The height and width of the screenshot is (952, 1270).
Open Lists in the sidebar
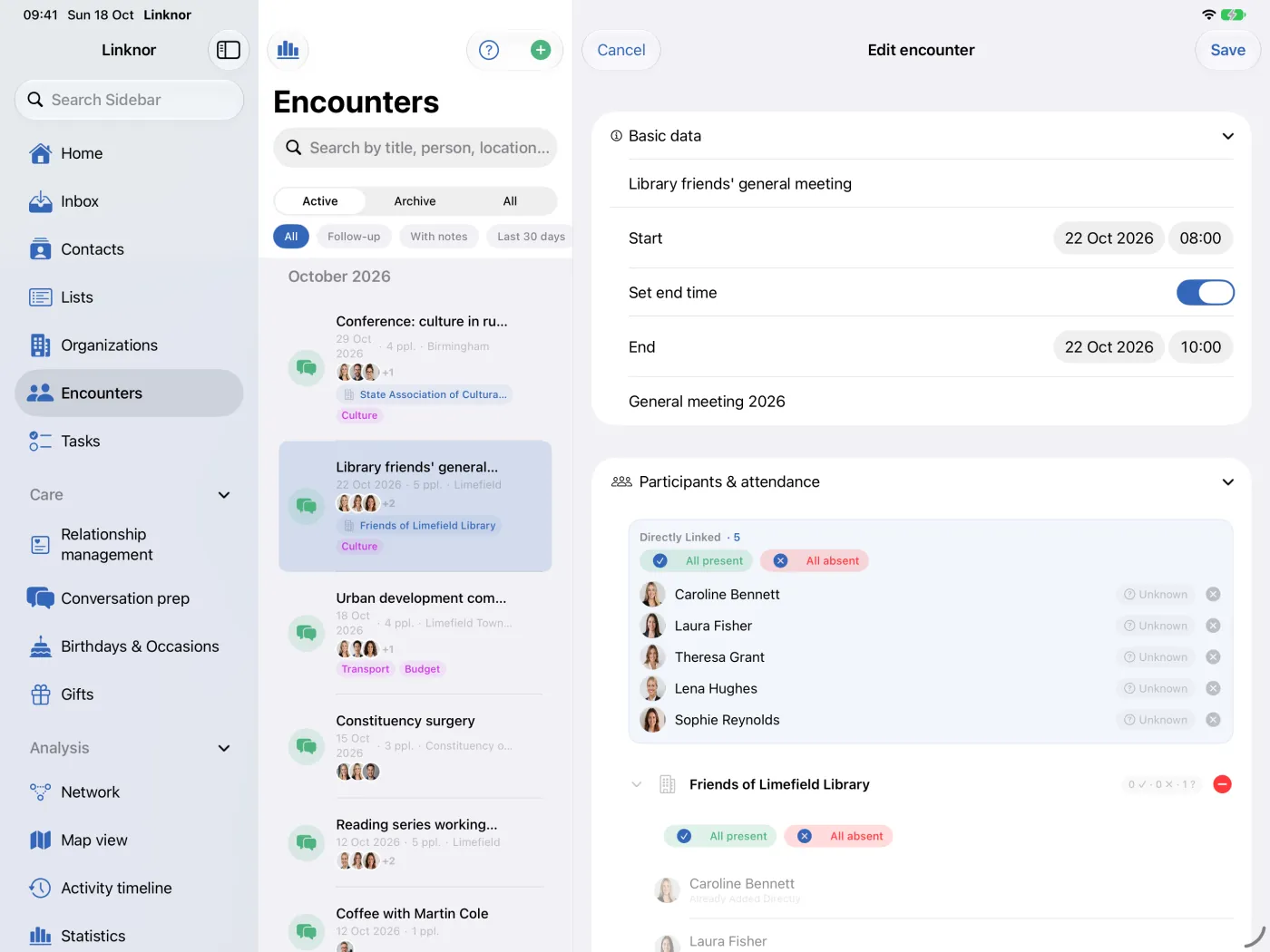129,297
